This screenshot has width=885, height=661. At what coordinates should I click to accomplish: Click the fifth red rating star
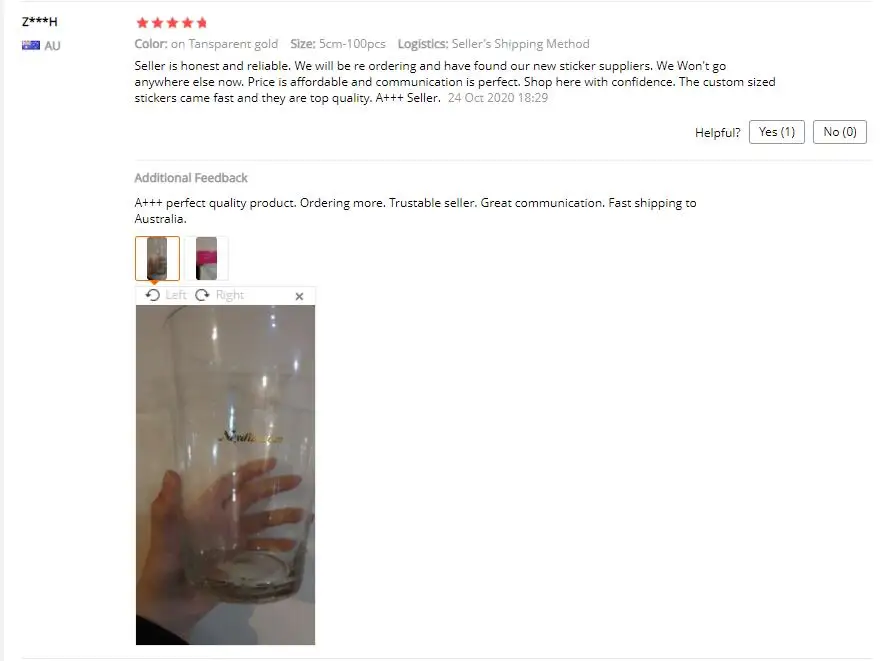pos(202,23)
